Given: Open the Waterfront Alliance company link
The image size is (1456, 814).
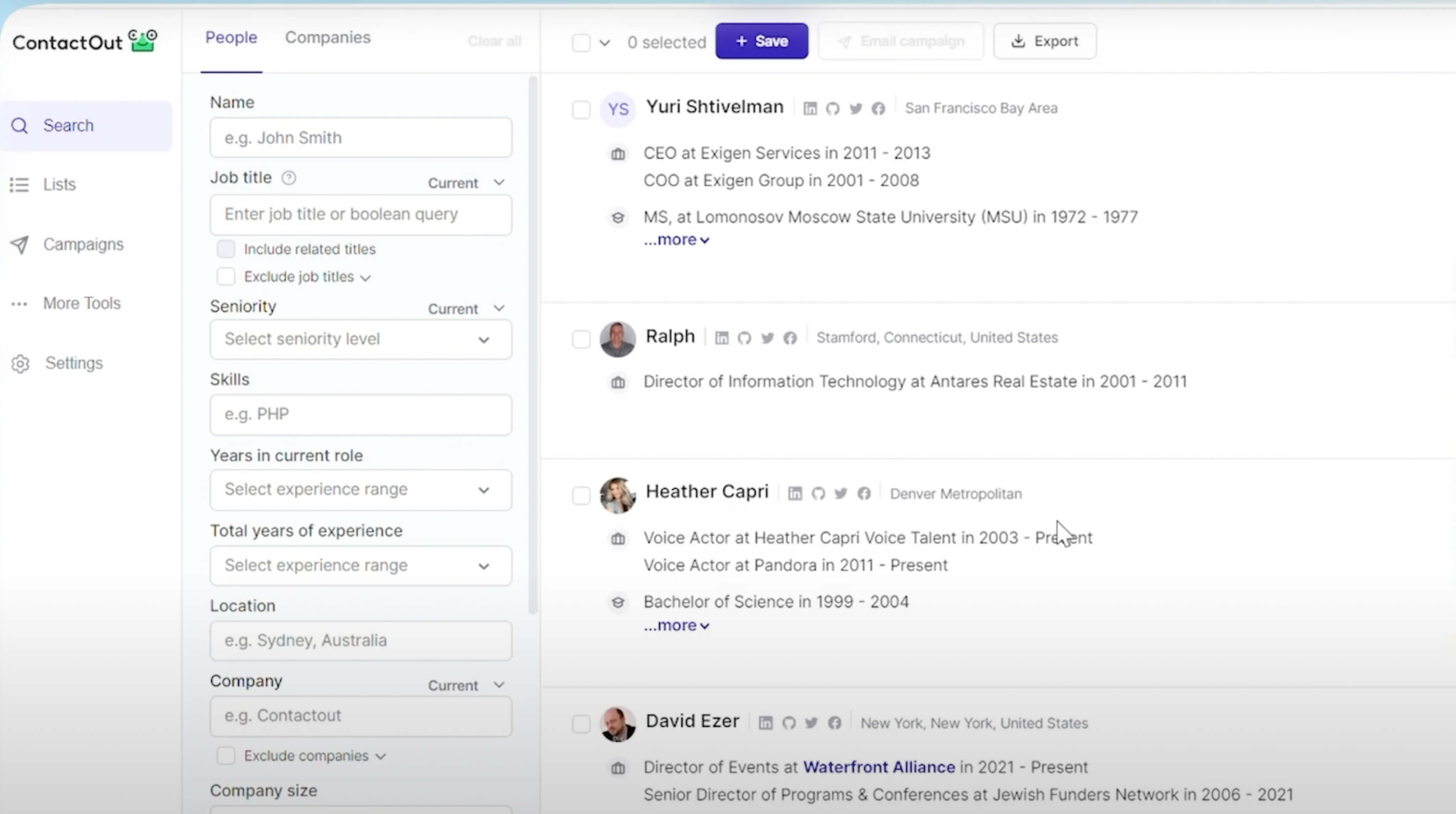Looking at the screenshot, I should coord(879,767).
